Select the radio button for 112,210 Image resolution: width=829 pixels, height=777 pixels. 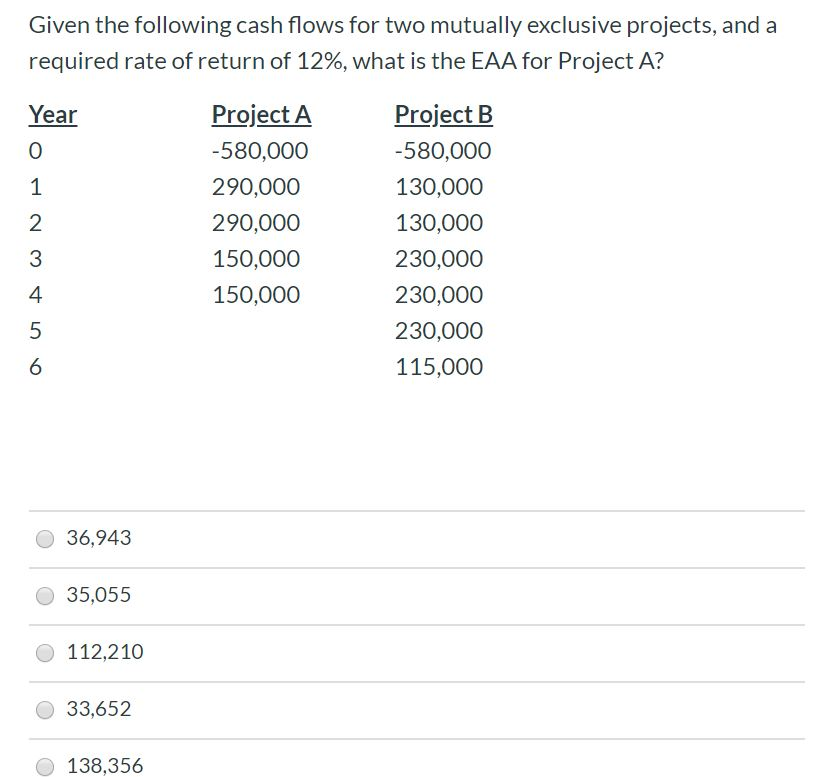pyautogui.click(x=45, y=652)
